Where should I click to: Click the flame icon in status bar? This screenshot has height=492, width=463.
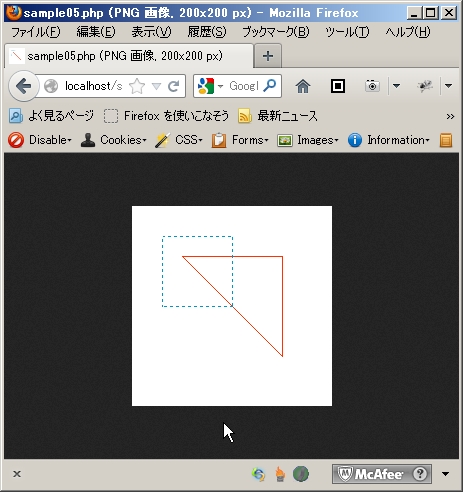pos(280,474)
